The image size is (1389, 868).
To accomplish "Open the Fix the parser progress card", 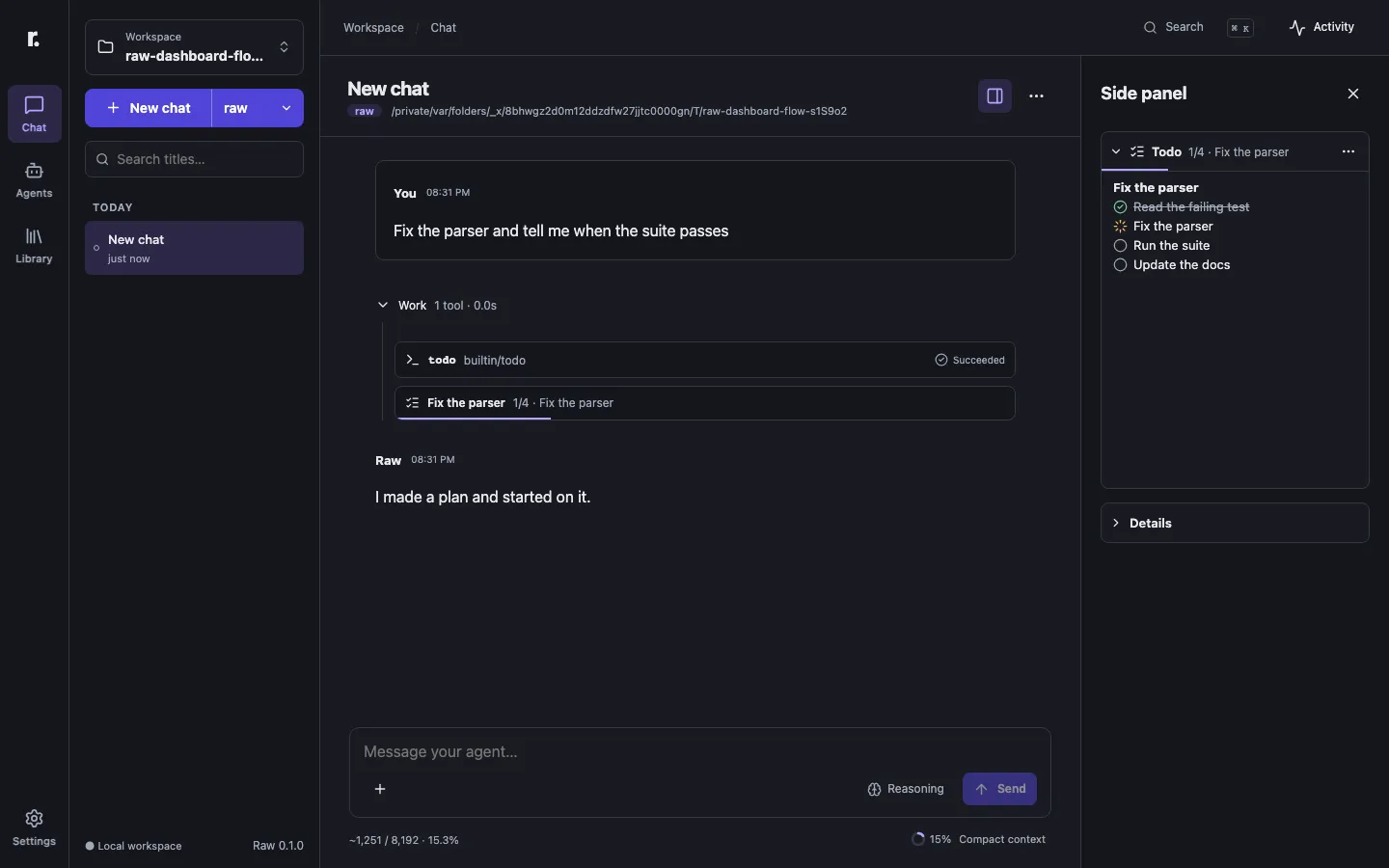I will (x=704, y=403).
